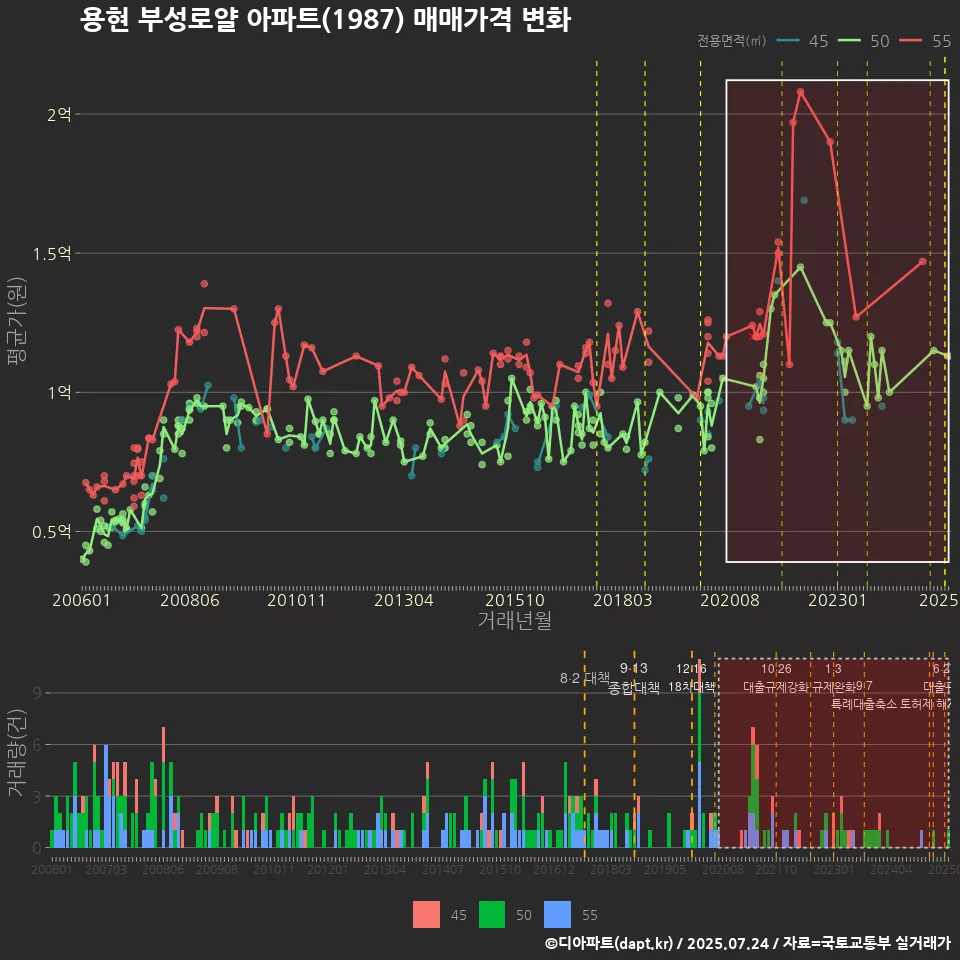
Task: Click the 201803 x-axis label on price chart
Action: 623,600
